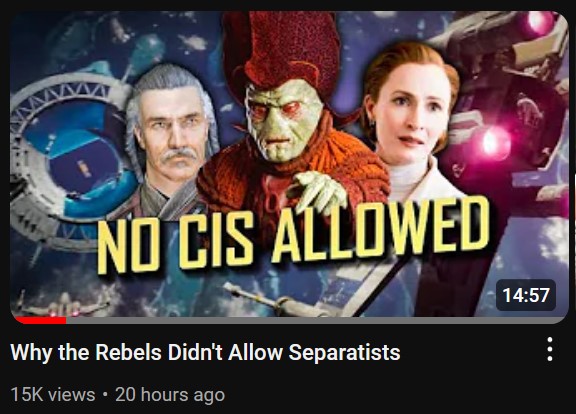
Task: Open the three-dot more actions menu
Action: coord(550,349)
